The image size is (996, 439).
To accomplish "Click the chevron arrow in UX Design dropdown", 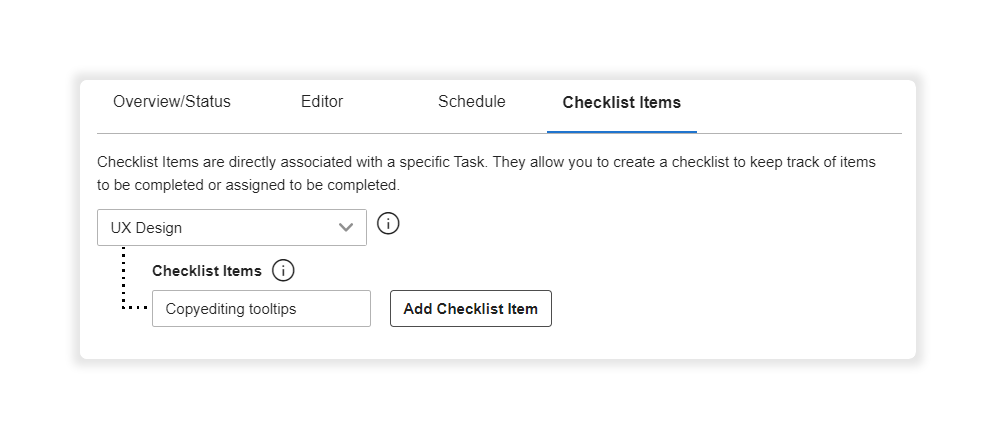I will (x=346, y=227).
